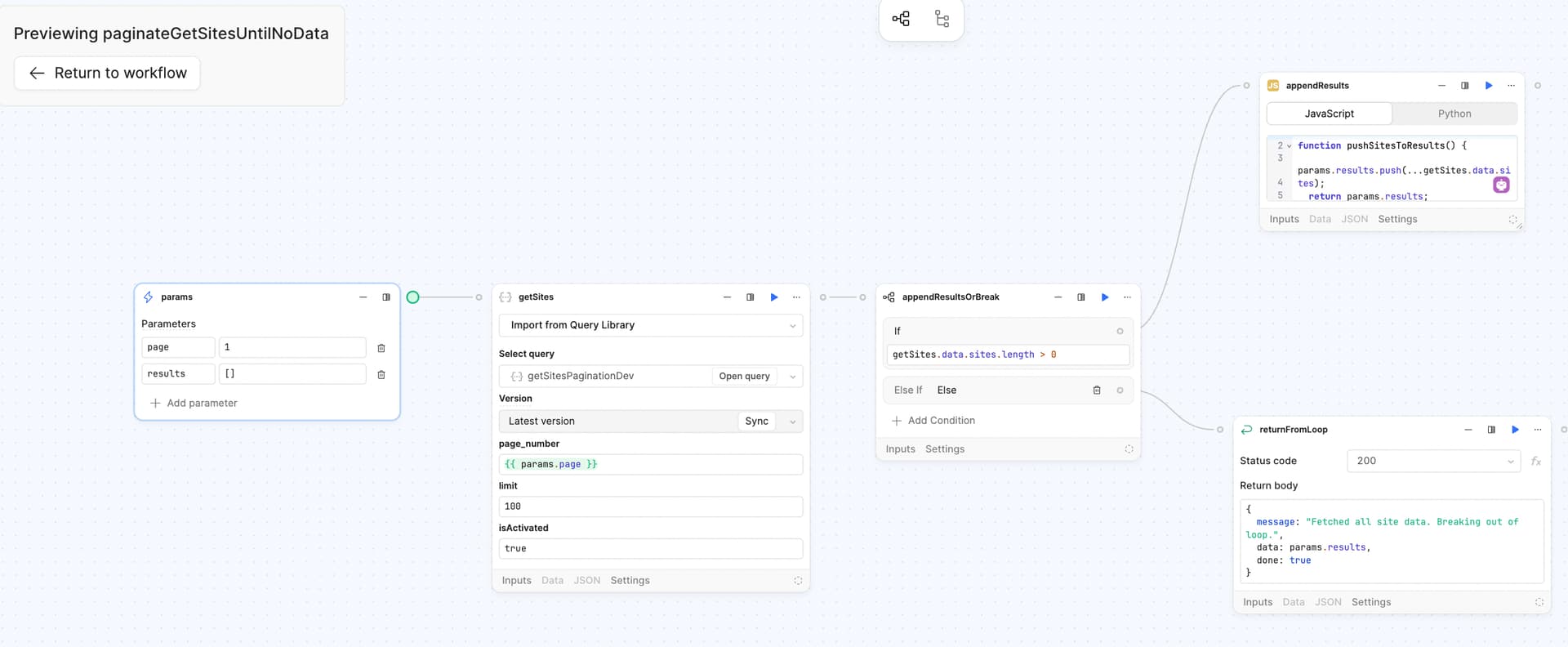Fold code at line 2 arrow
Screen dimensions: 1568x647
[1290, 146]
